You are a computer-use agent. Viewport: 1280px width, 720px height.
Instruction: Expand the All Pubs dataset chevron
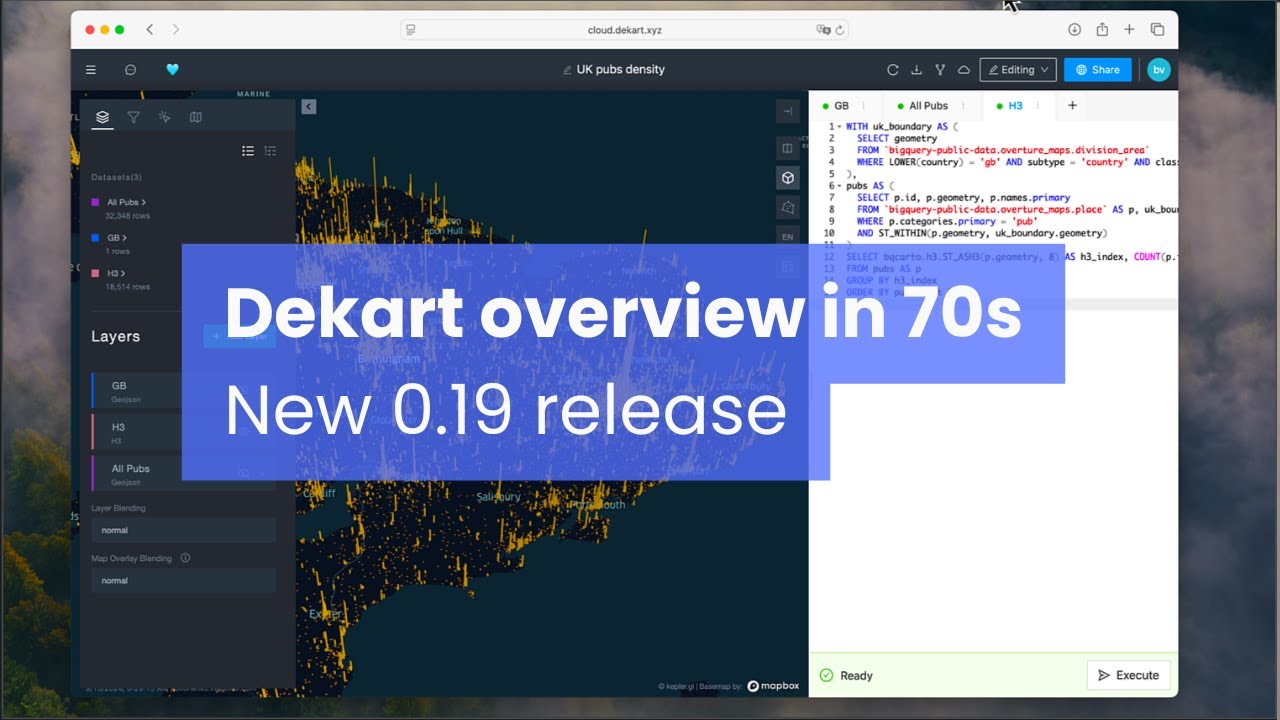pos(144,203)
